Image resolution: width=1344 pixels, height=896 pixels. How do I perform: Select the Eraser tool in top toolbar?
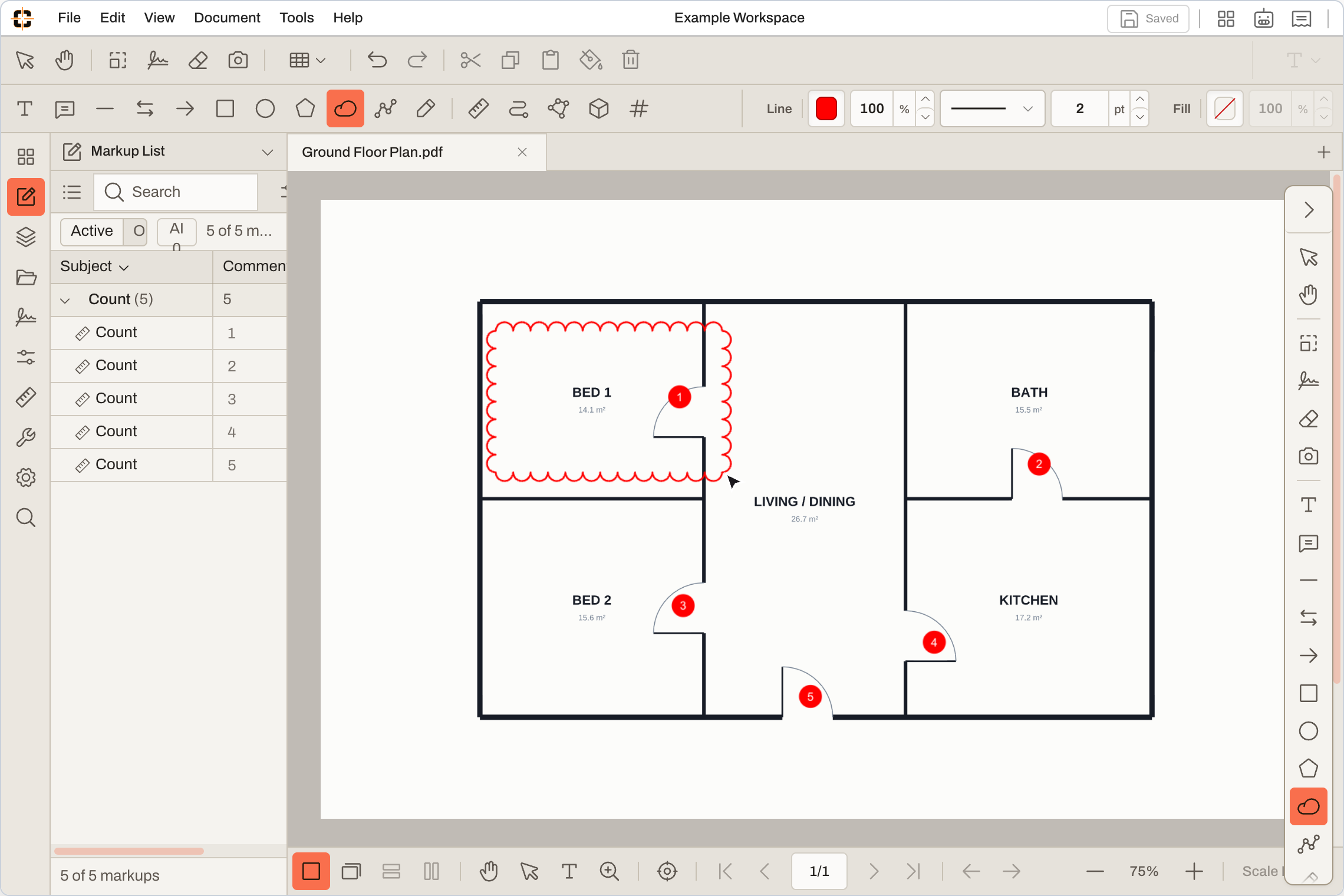pos(197,60)
